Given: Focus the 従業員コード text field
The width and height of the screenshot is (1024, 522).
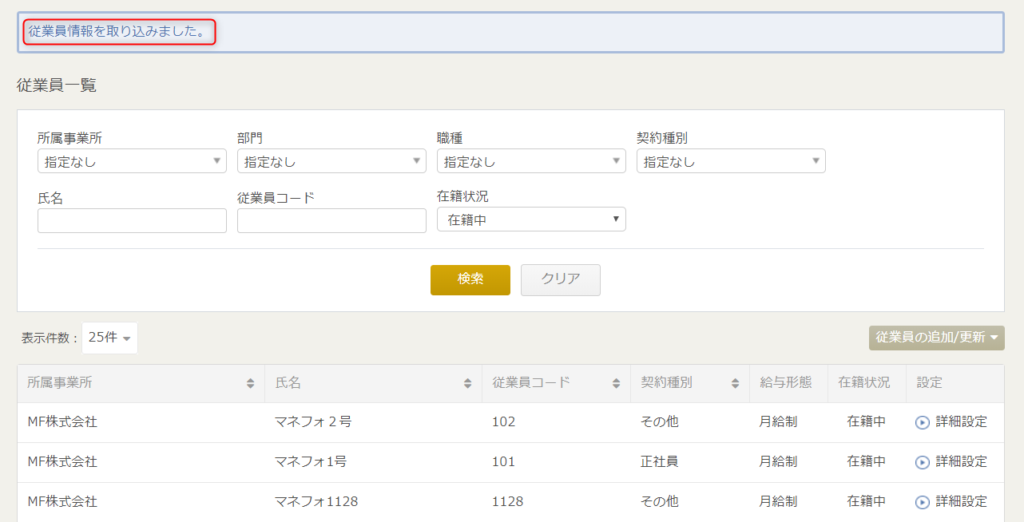Looking at the screenshot, I should point(332,221).
